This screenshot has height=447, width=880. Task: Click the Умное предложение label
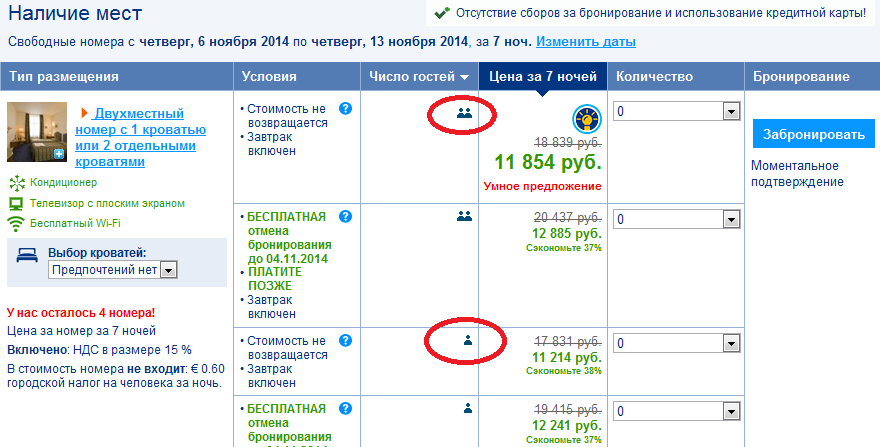click(x=542, y=186)
